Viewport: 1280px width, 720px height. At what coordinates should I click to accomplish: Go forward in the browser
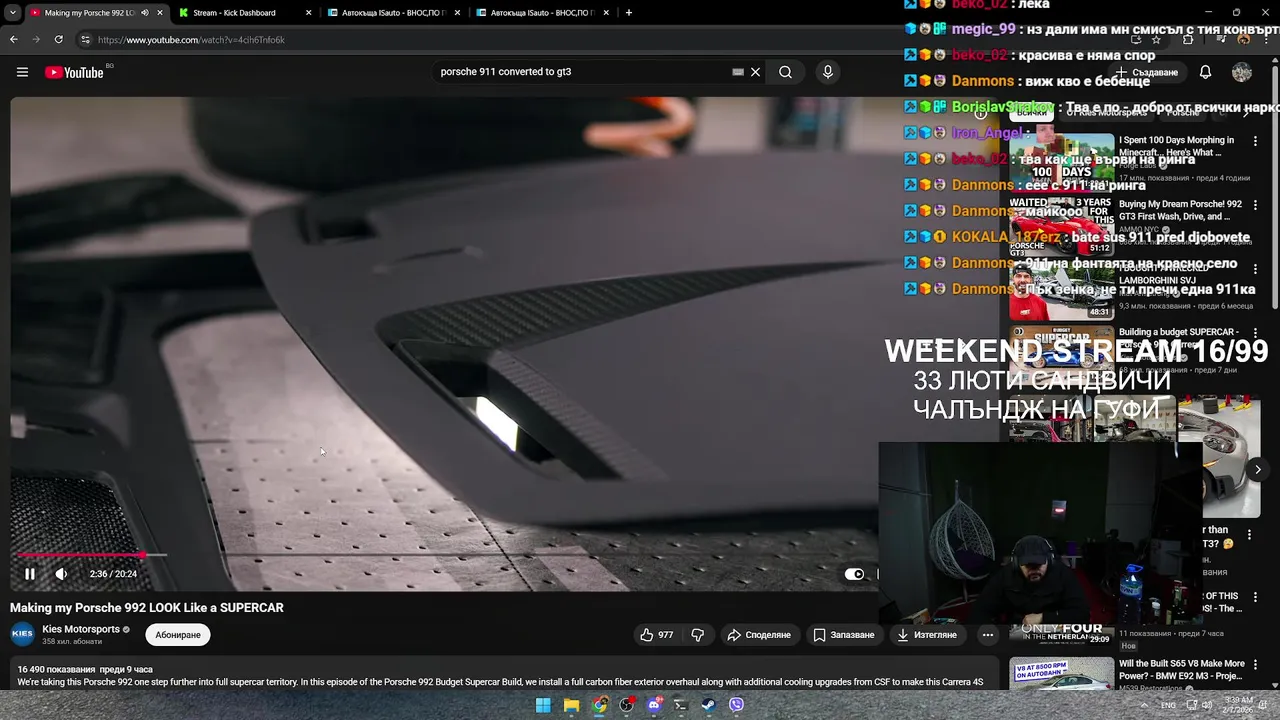36,40
